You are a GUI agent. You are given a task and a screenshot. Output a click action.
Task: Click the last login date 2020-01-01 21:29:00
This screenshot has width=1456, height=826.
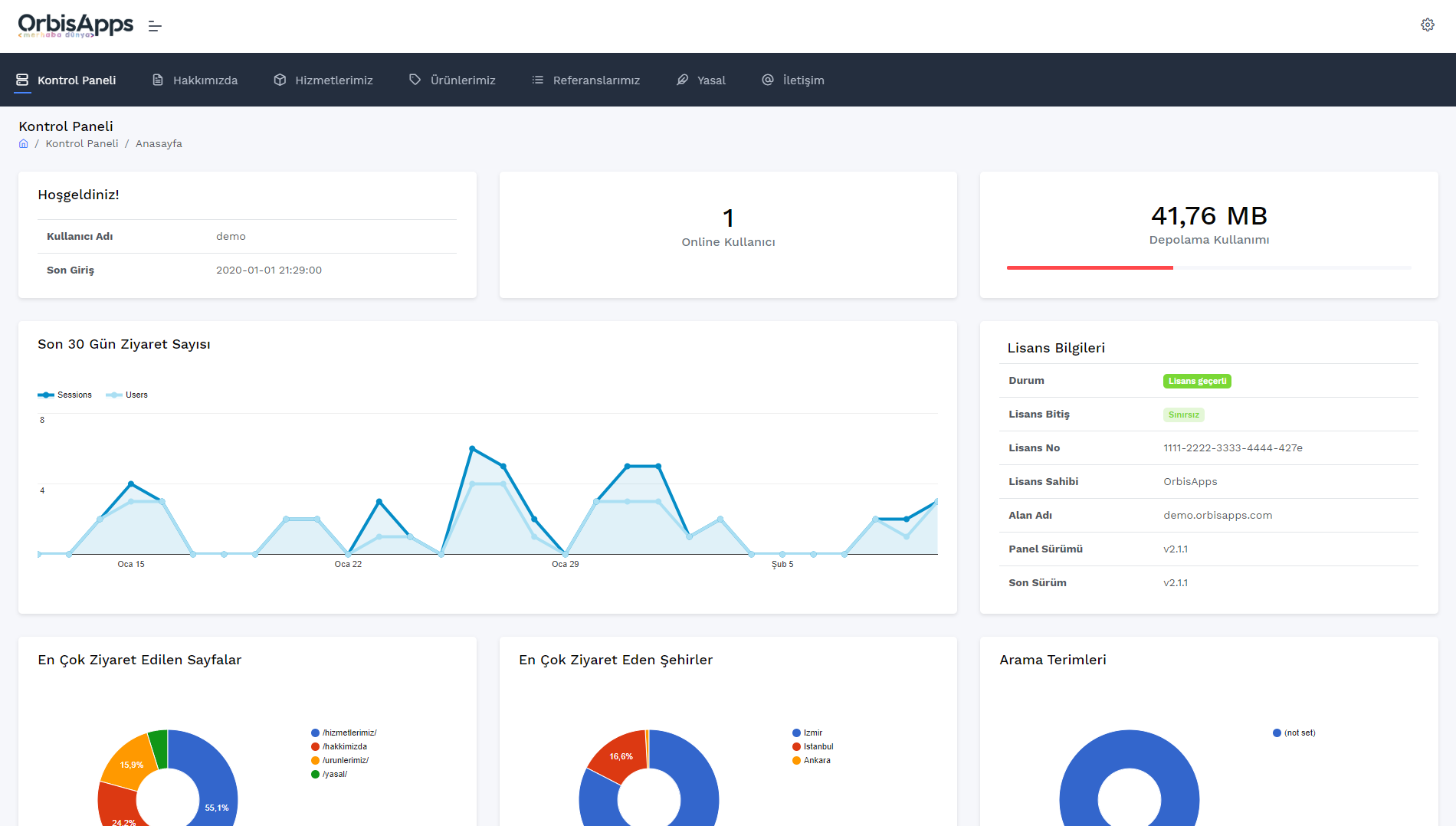pos(269,270)
